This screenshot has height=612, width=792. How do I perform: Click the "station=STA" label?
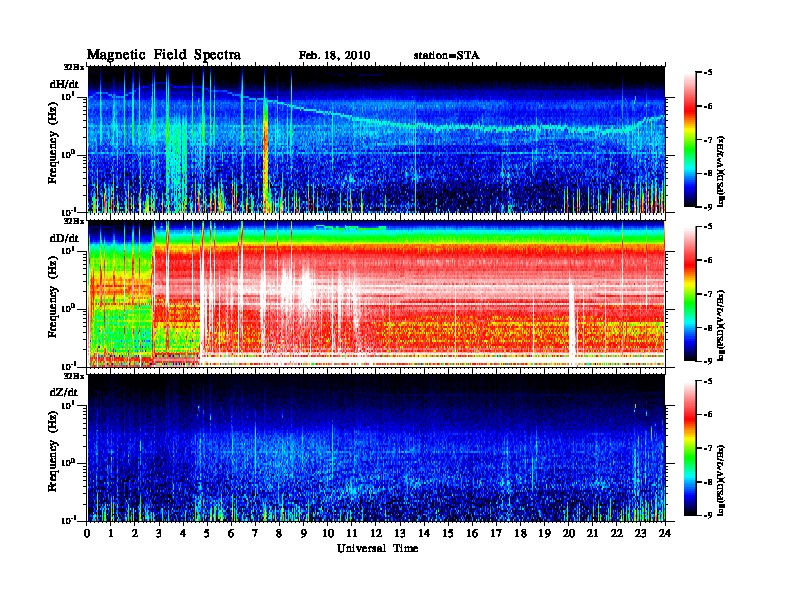[x=446, y=56]
